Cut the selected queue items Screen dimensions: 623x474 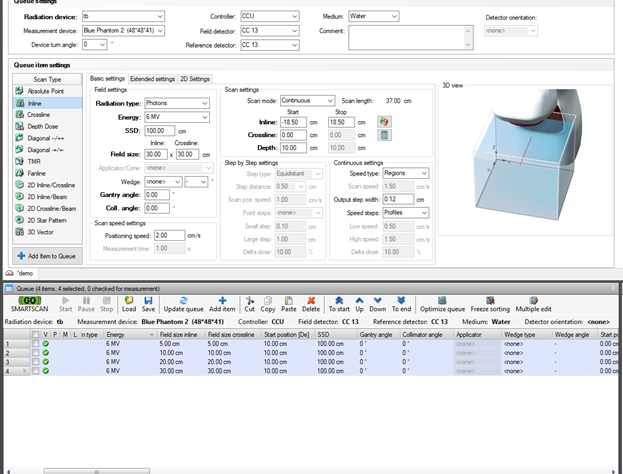click(250, 304)
